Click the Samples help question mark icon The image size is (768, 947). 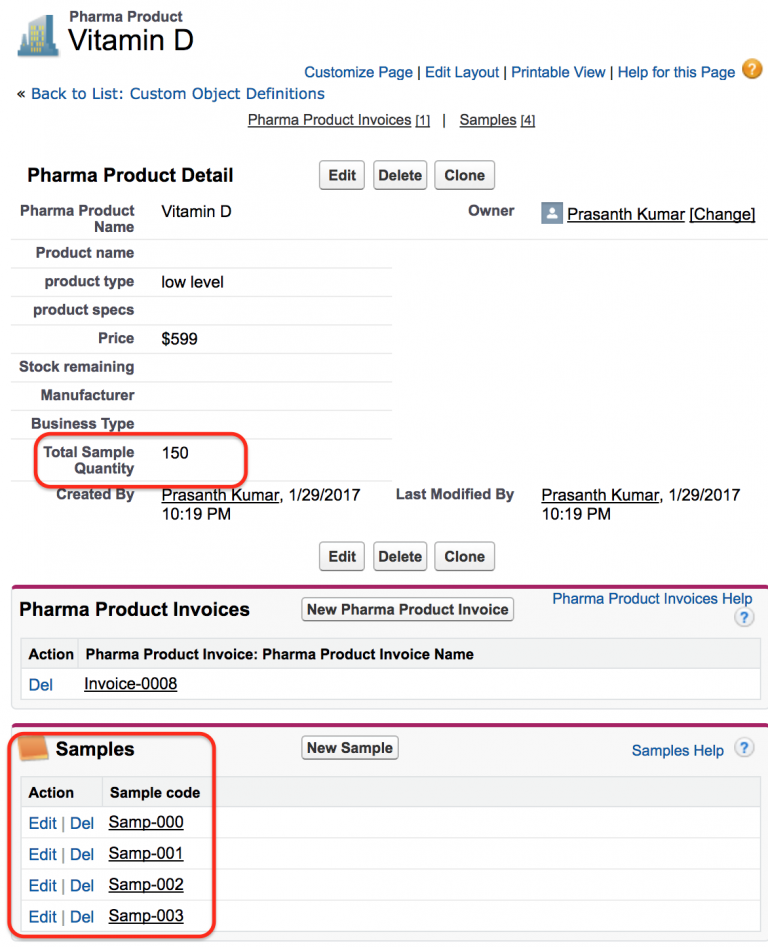point(743,749)
